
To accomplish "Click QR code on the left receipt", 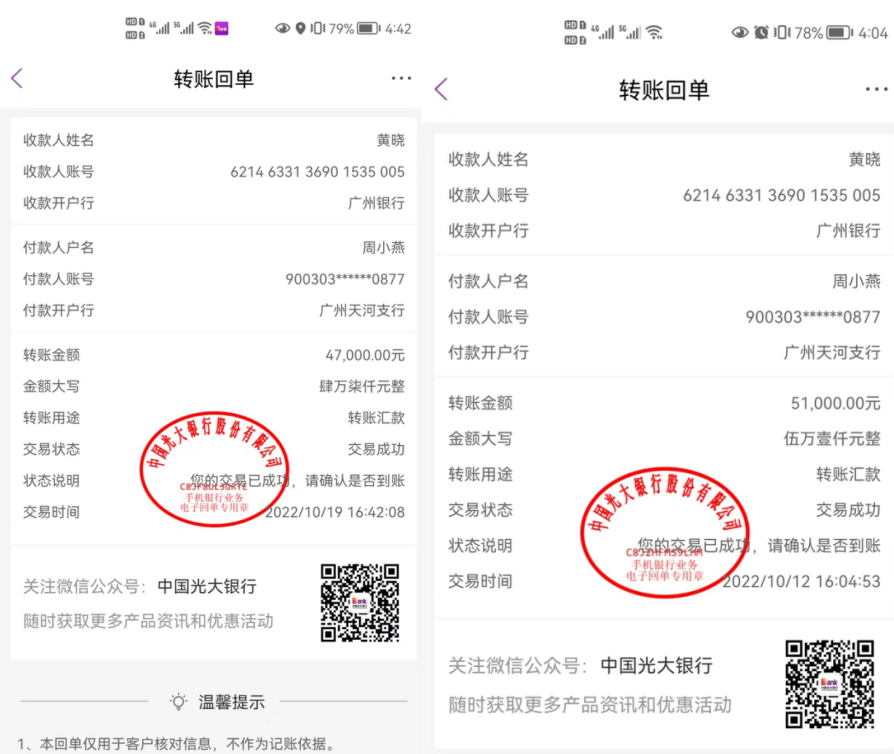I will pyautogui.click(x=359, y=602).
